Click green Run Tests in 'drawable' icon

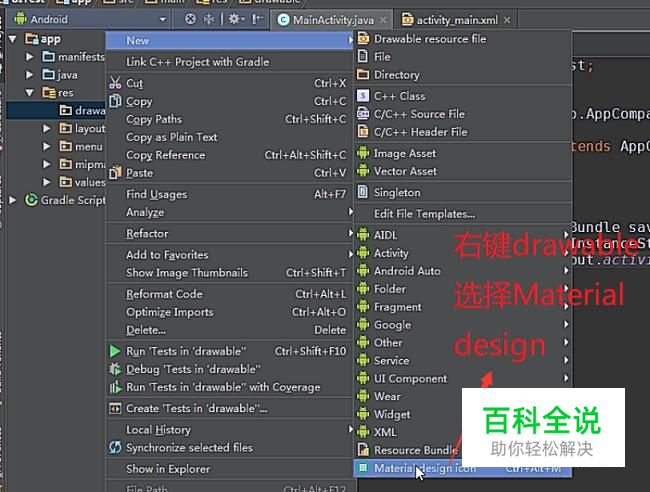click(115, 351)
